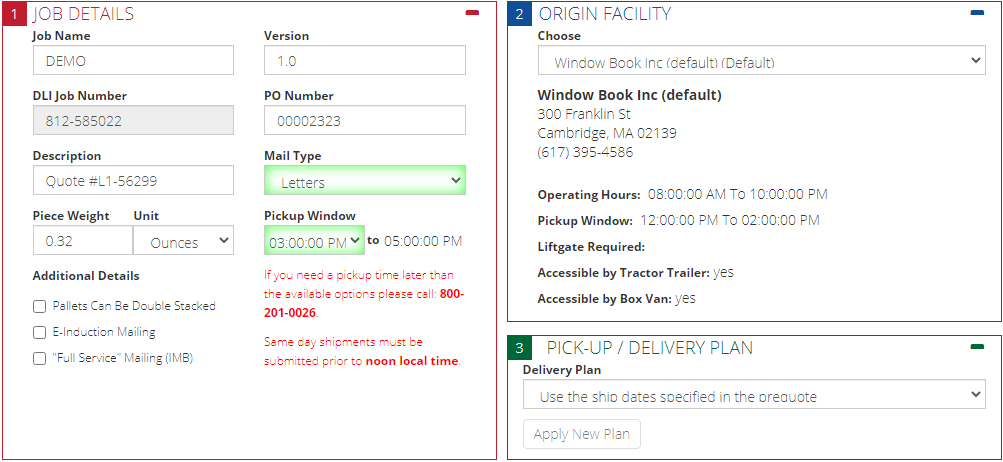Viewport: 1003px width, 462px height.
Task: Collapse the Job Details panel via its minus icon
Action: (472, 12)
